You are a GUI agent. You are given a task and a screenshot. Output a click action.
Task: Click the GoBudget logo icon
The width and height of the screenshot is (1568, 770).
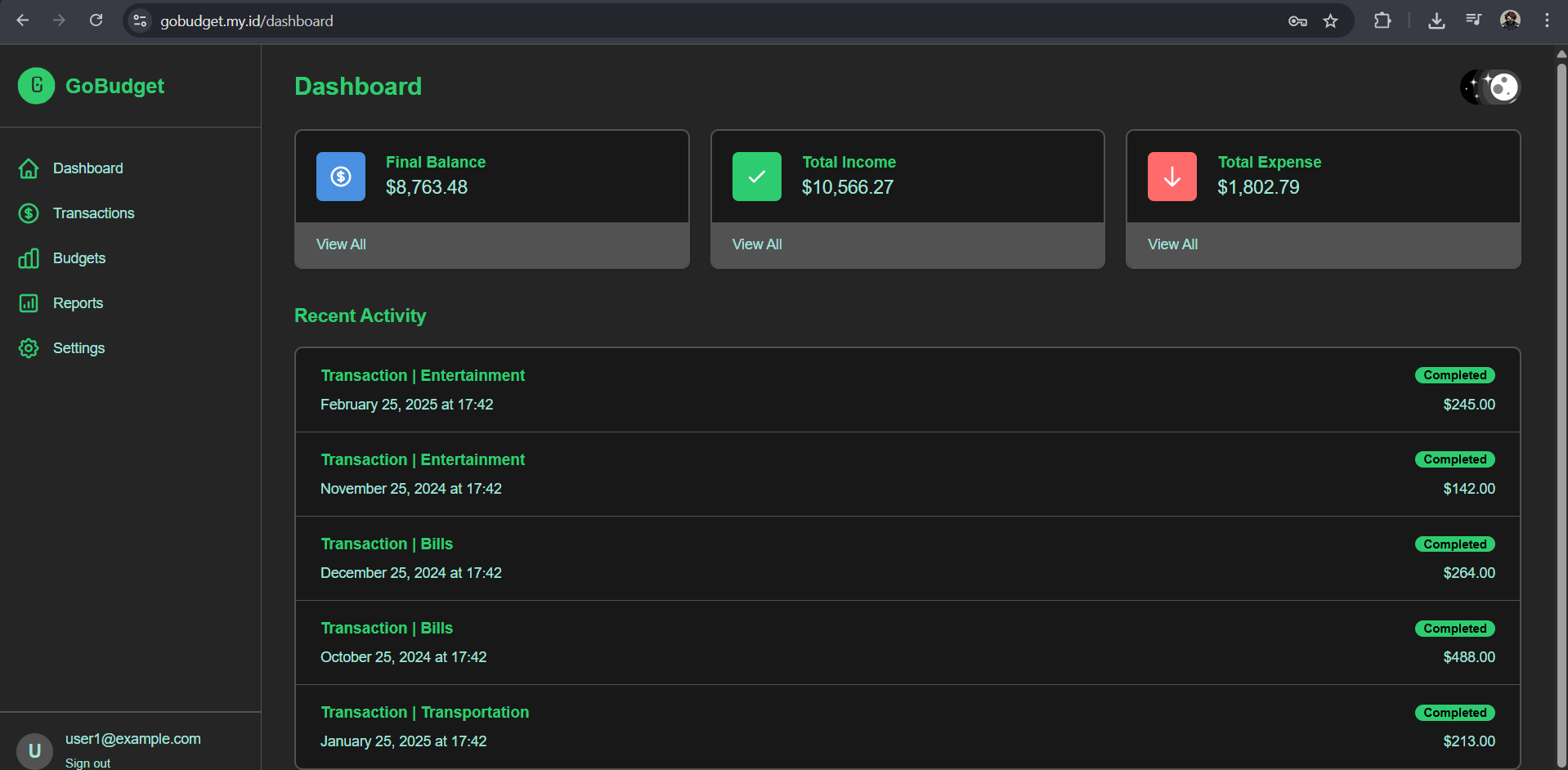tap(36, 86)
